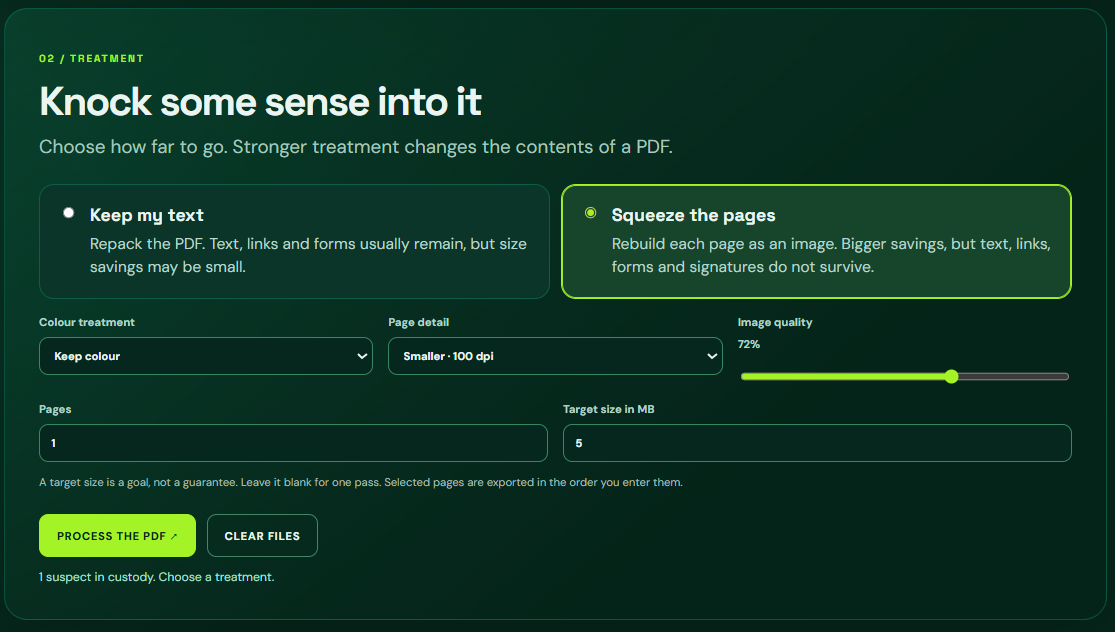The height and width of the screenshot is (632, 1115).
Task: Open the Page detail dropdown
Action: (x=555, y=356)
